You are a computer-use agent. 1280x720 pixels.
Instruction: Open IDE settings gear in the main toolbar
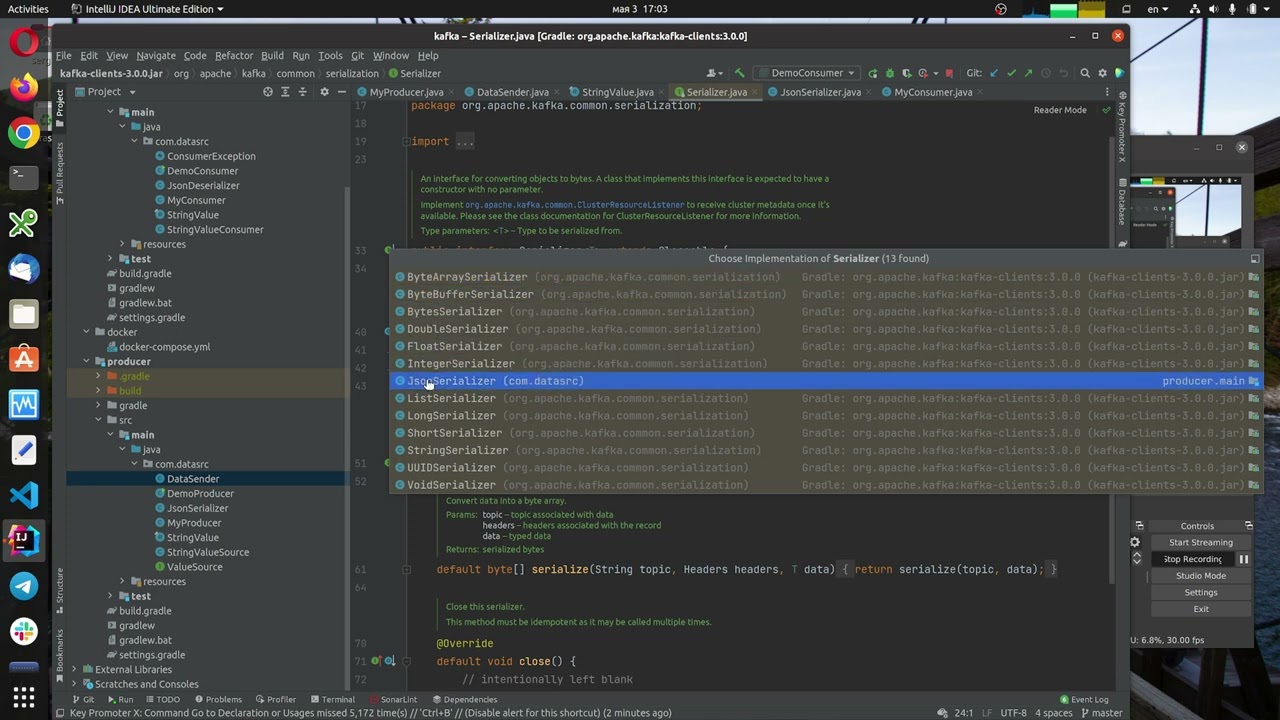[x=1103, y=73]
